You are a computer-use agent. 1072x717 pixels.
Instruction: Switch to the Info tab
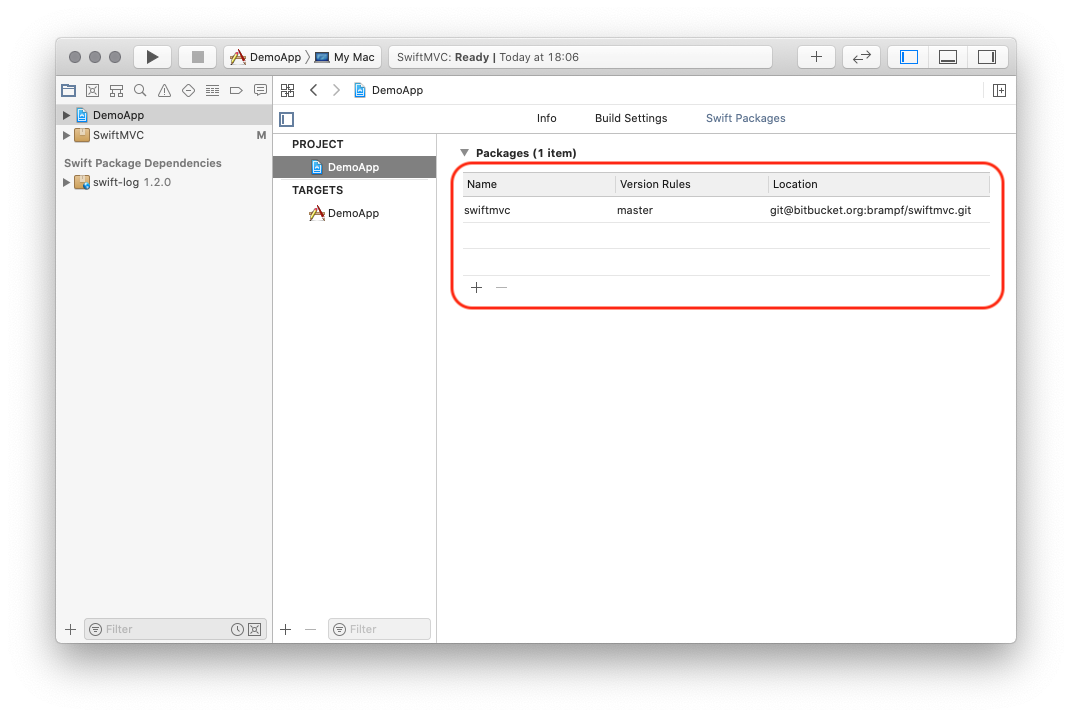(546, 118)
